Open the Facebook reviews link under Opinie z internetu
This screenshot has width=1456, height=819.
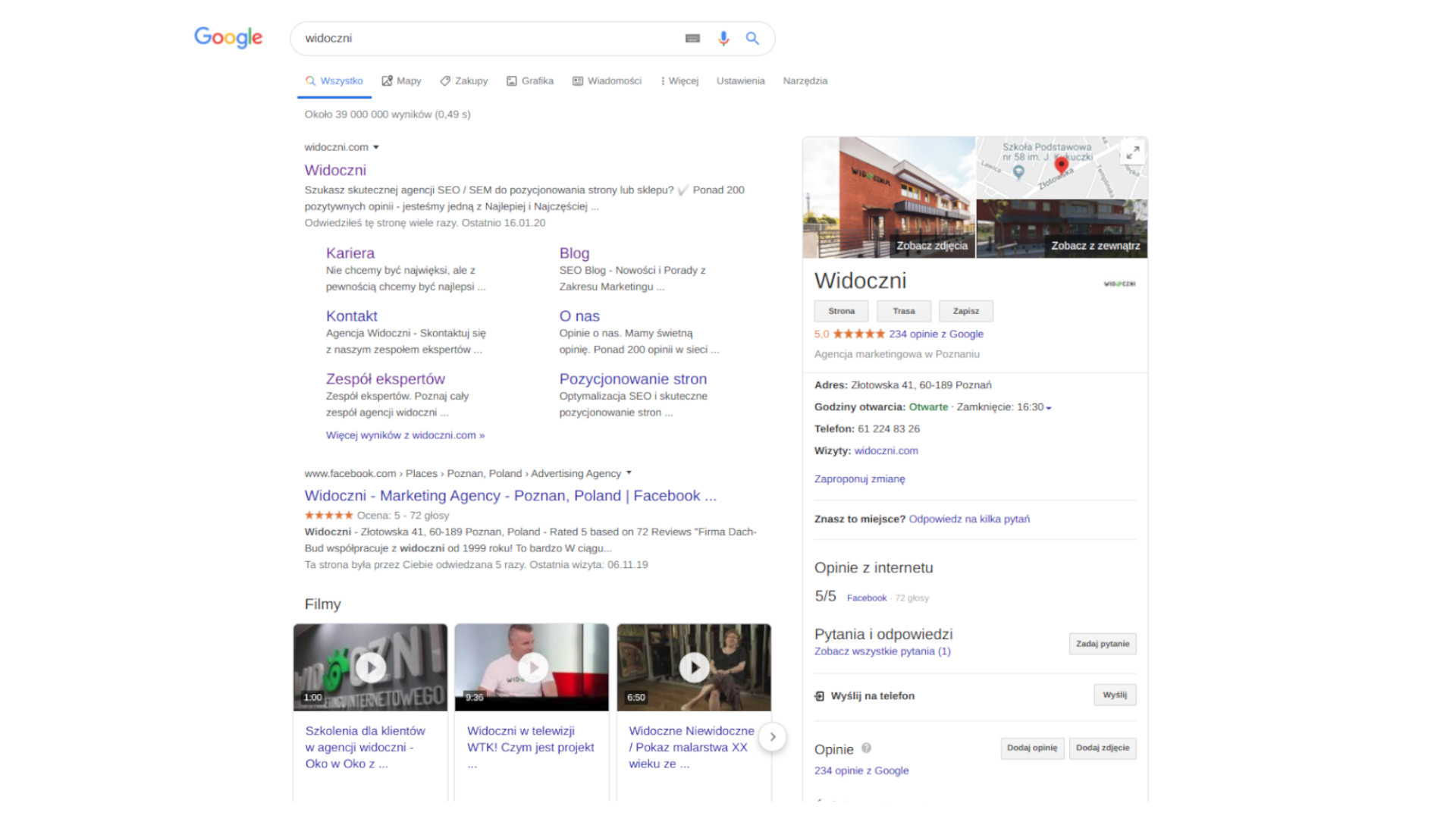(867, 598)
